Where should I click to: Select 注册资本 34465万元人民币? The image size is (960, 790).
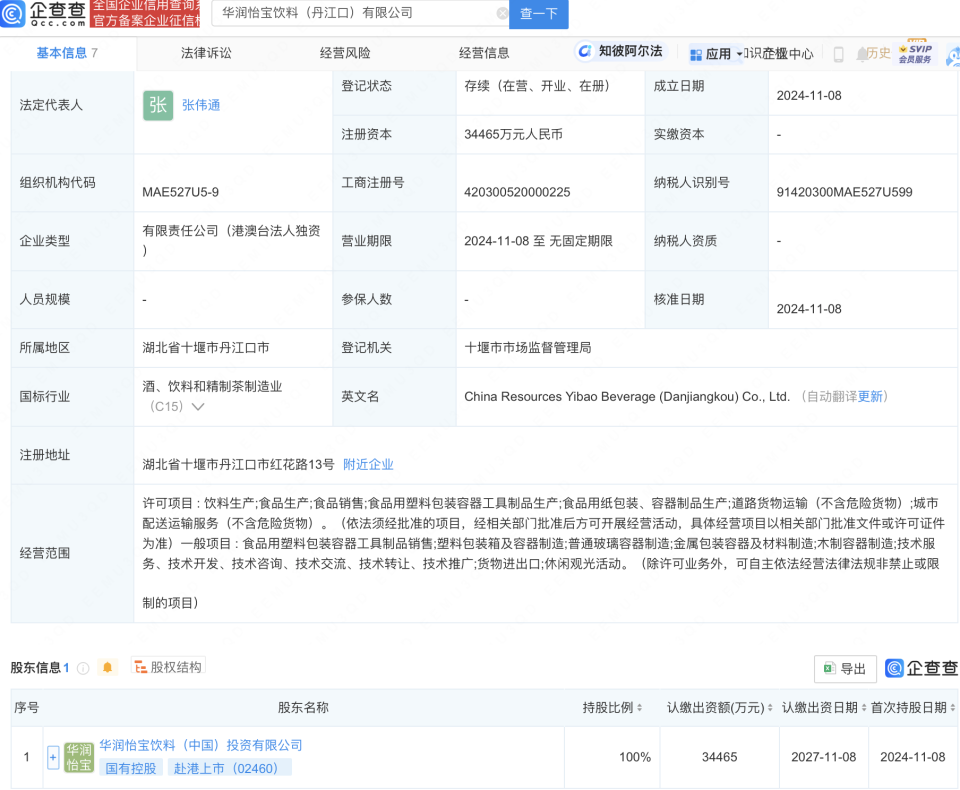click(513, 134)
